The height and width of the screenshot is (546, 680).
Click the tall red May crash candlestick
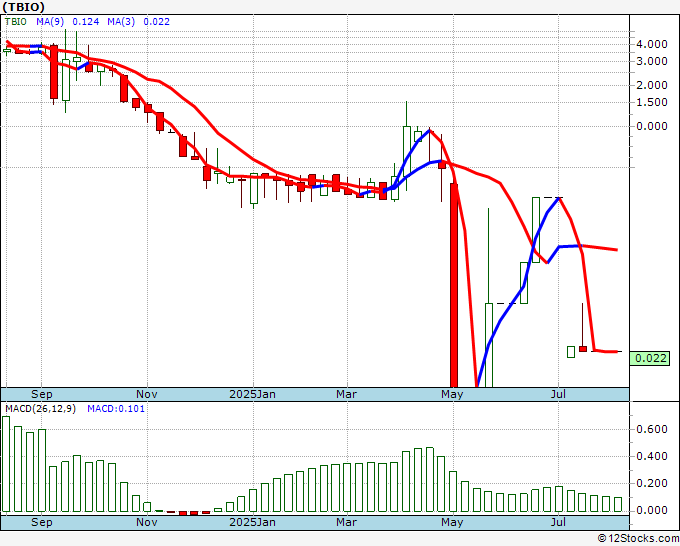tap(454, 284)
